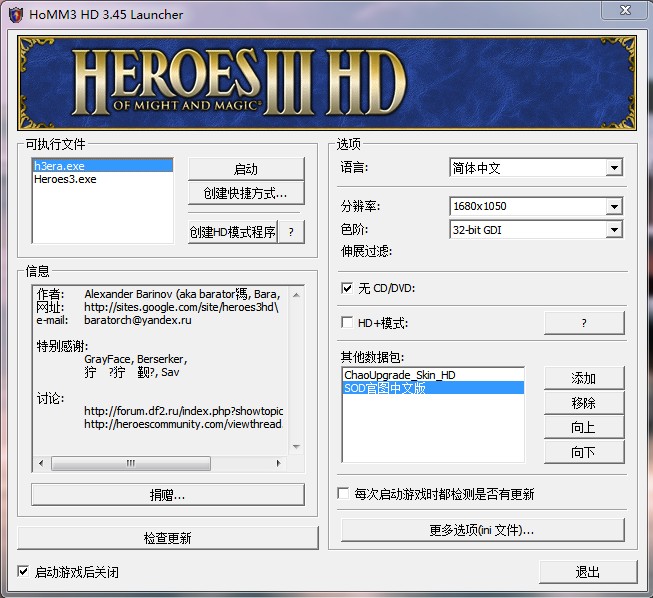Click the 退出 exit button
The width and height of the screenshot is (653, 598).
coord(588,572)
